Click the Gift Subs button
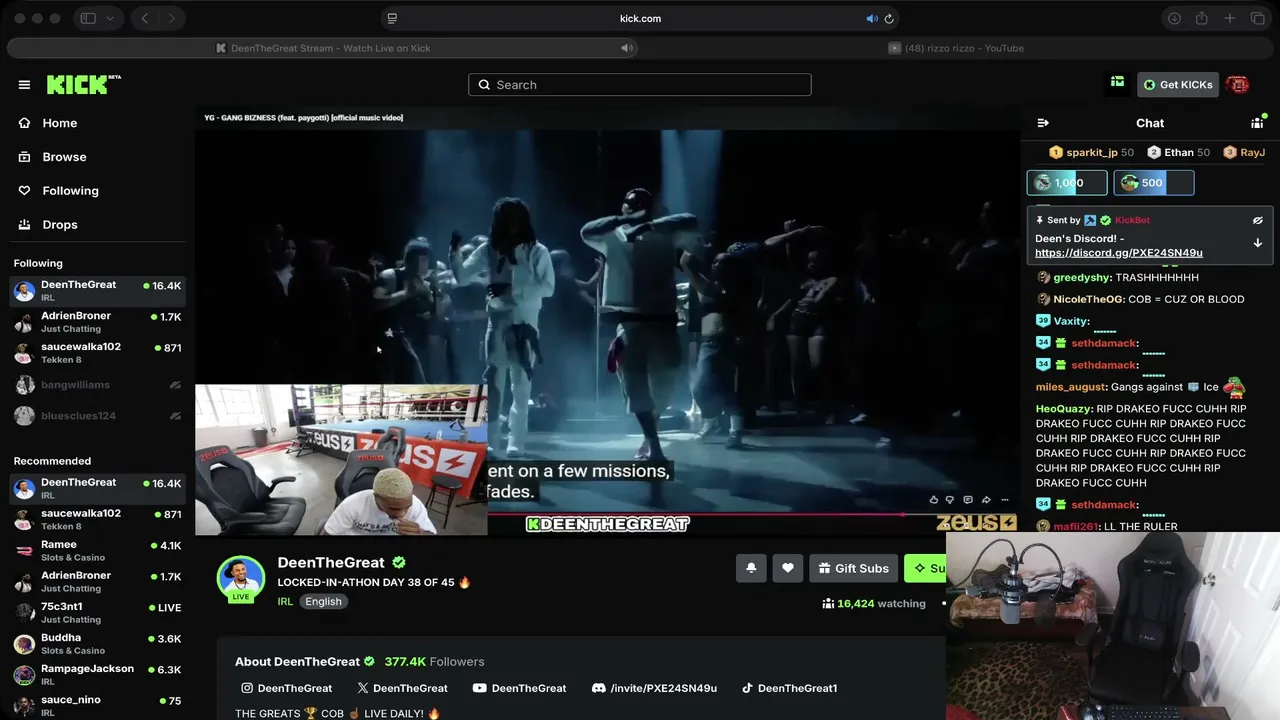The width and height of the screenshot is (1280, 720). [x=853, y=568]
